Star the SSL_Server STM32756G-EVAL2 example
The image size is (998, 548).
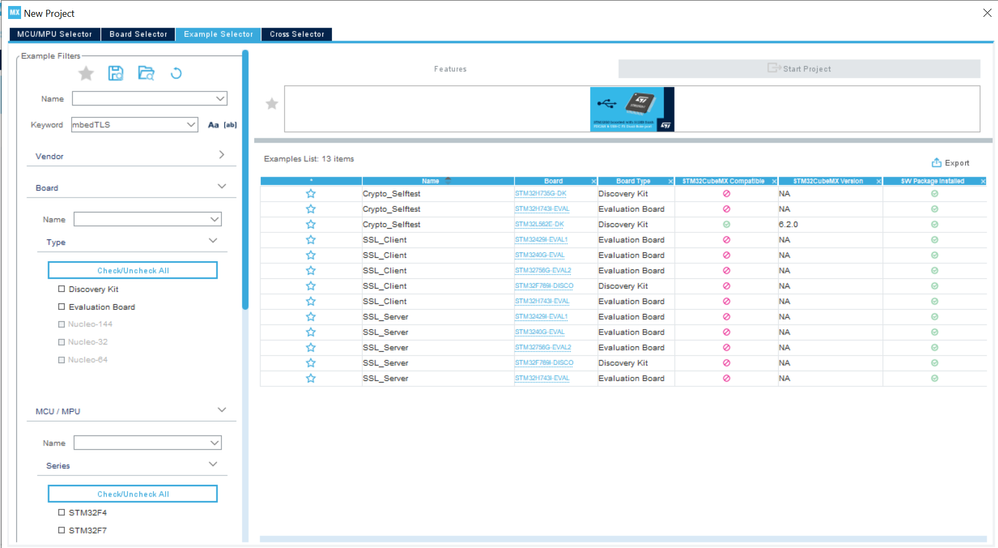coord(311,348)
